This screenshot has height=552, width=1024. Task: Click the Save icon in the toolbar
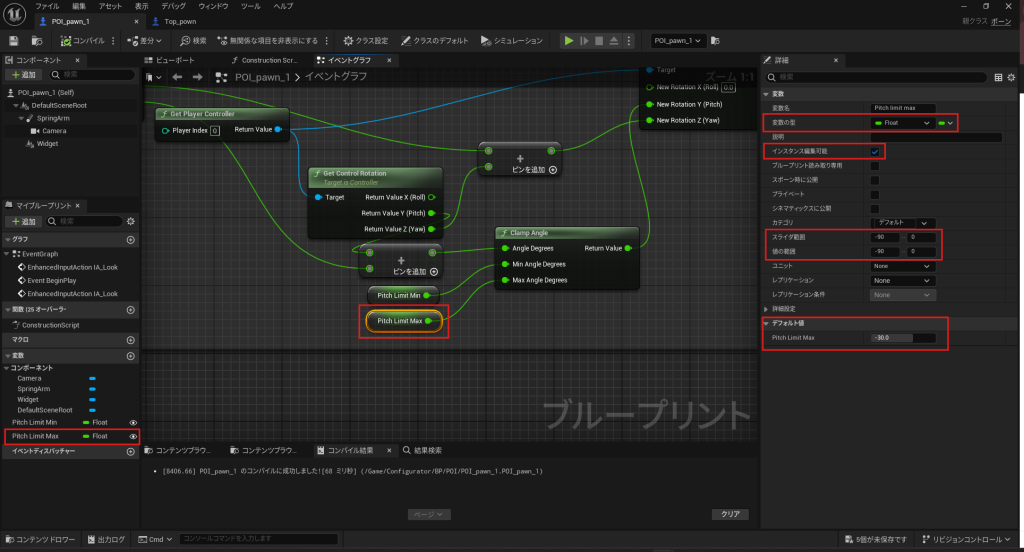click(14, 41)
